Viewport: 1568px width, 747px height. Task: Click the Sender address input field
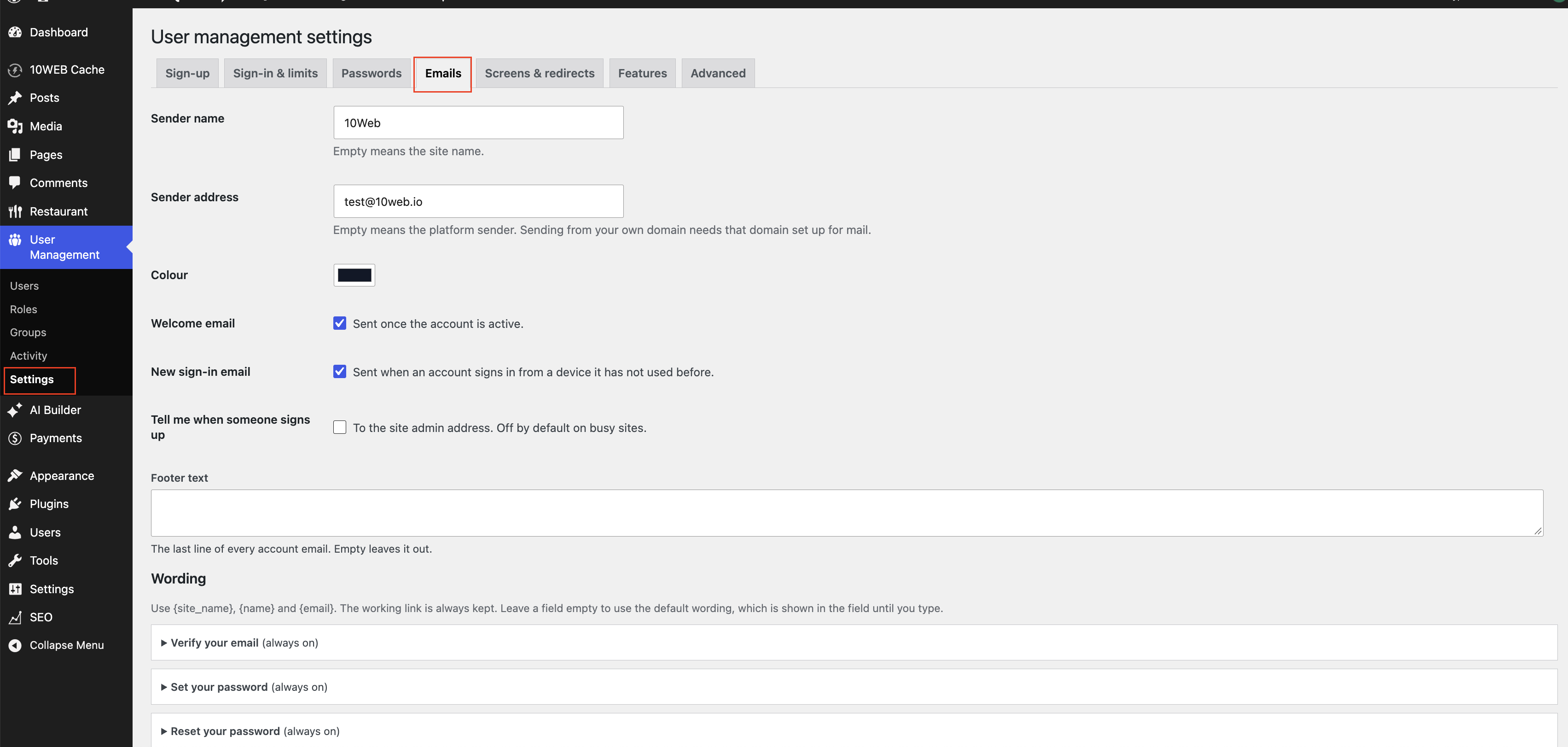click(x=478, y=201)
